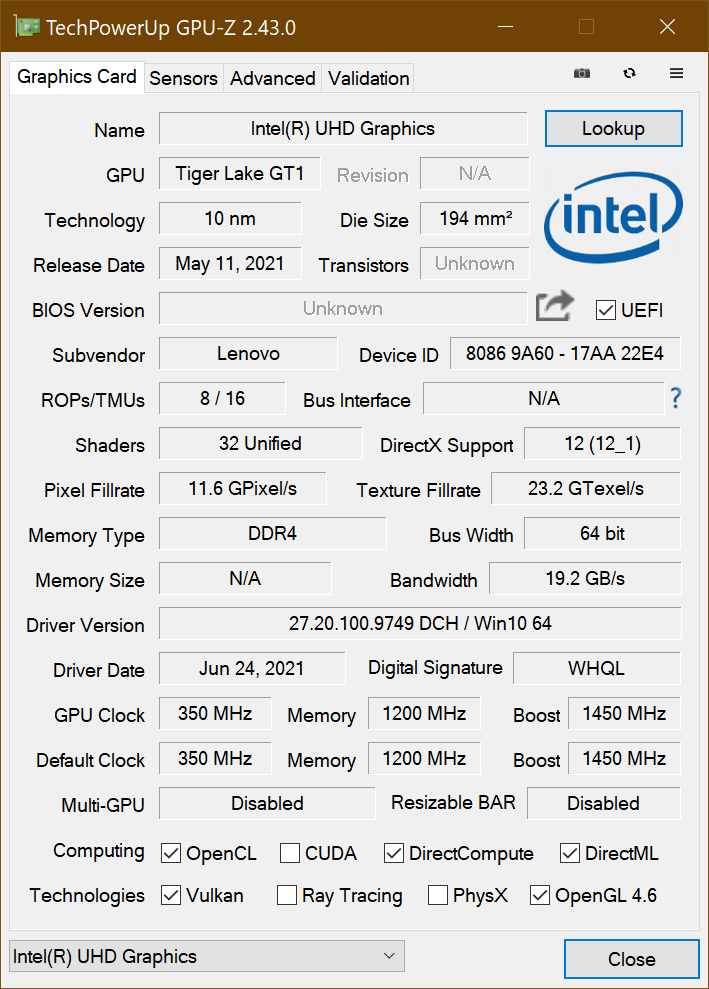Click the Intel logo image
The height and width of the screenshot is (989, 709).
click(x=609, y=222)
